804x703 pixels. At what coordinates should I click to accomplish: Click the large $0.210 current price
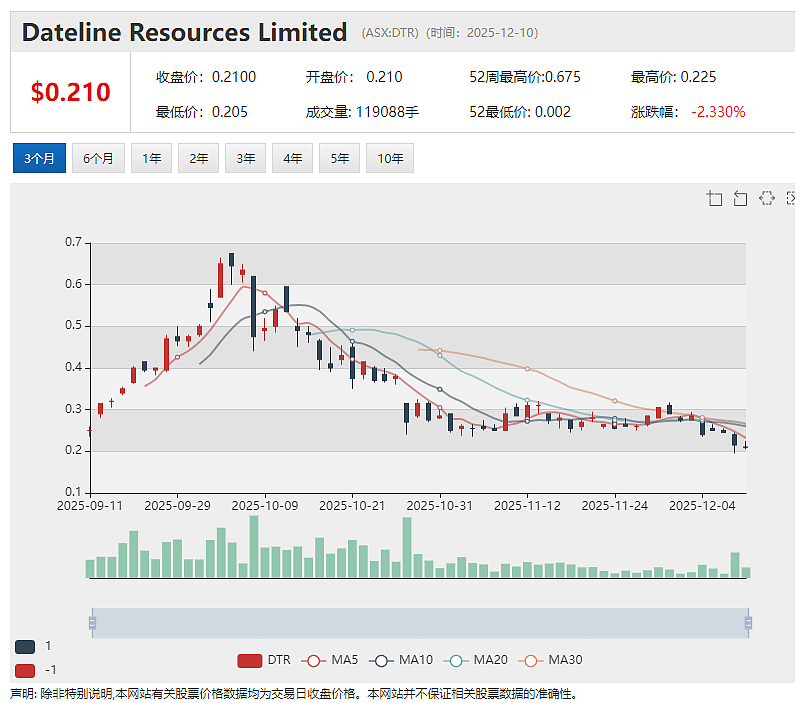[71, 92]
